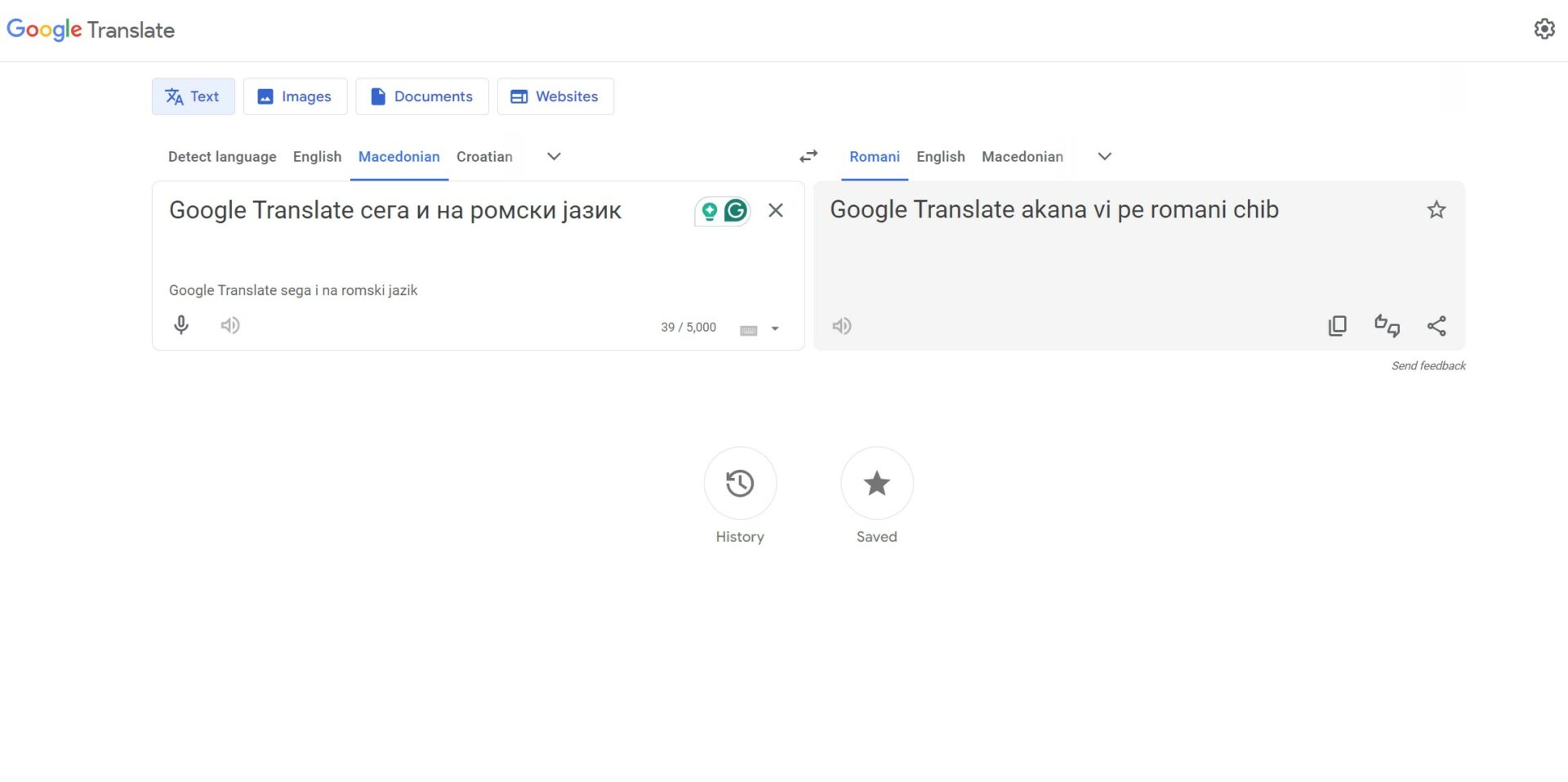
Task: Go to the Websites tab
Action: [555, 96]
